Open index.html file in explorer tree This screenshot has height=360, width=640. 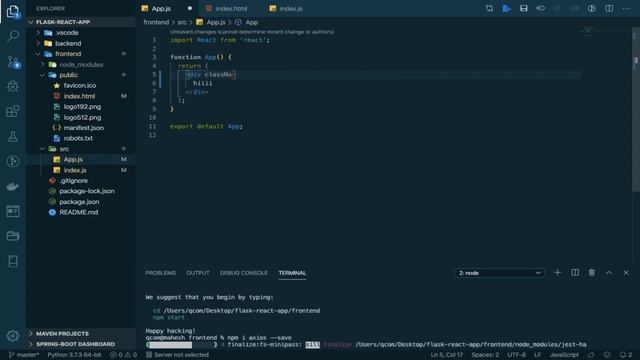[81, 96]
